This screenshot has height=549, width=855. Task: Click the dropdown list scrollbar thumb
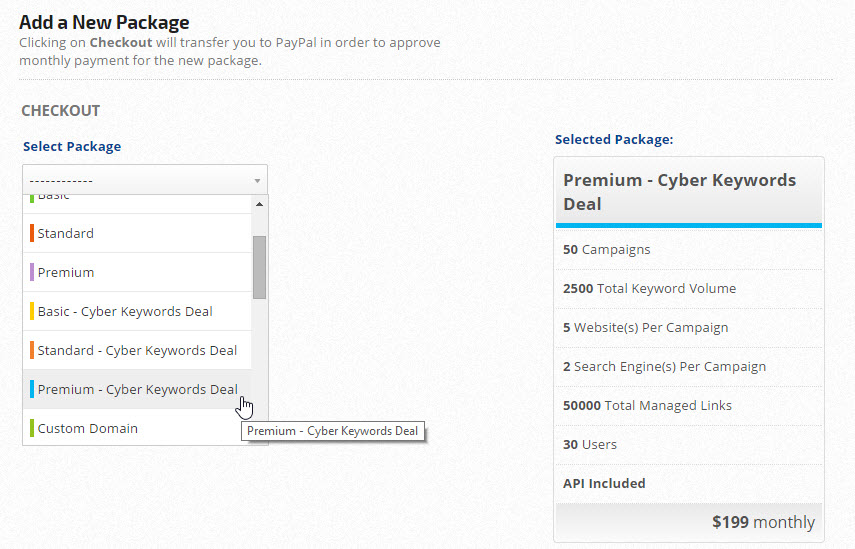[x=260, y=267]
